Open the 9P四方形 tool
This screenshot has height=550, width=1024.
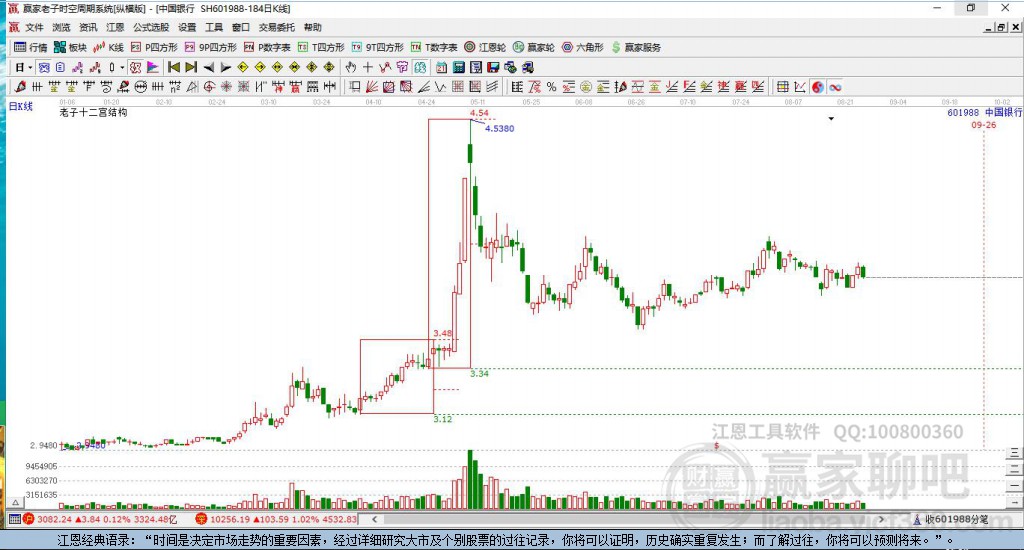tap(211, 47)
